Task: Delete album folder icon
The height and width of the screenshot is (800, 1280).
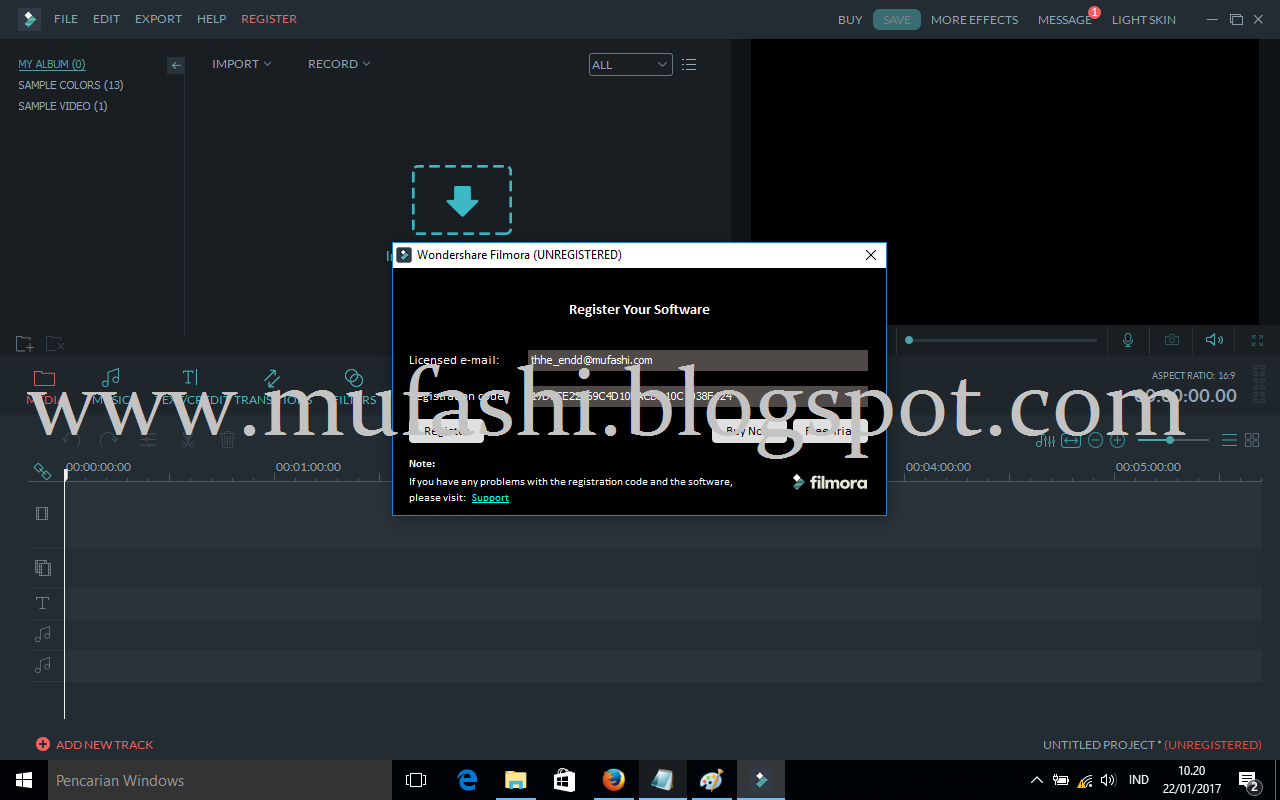Action: pos(55,344)
